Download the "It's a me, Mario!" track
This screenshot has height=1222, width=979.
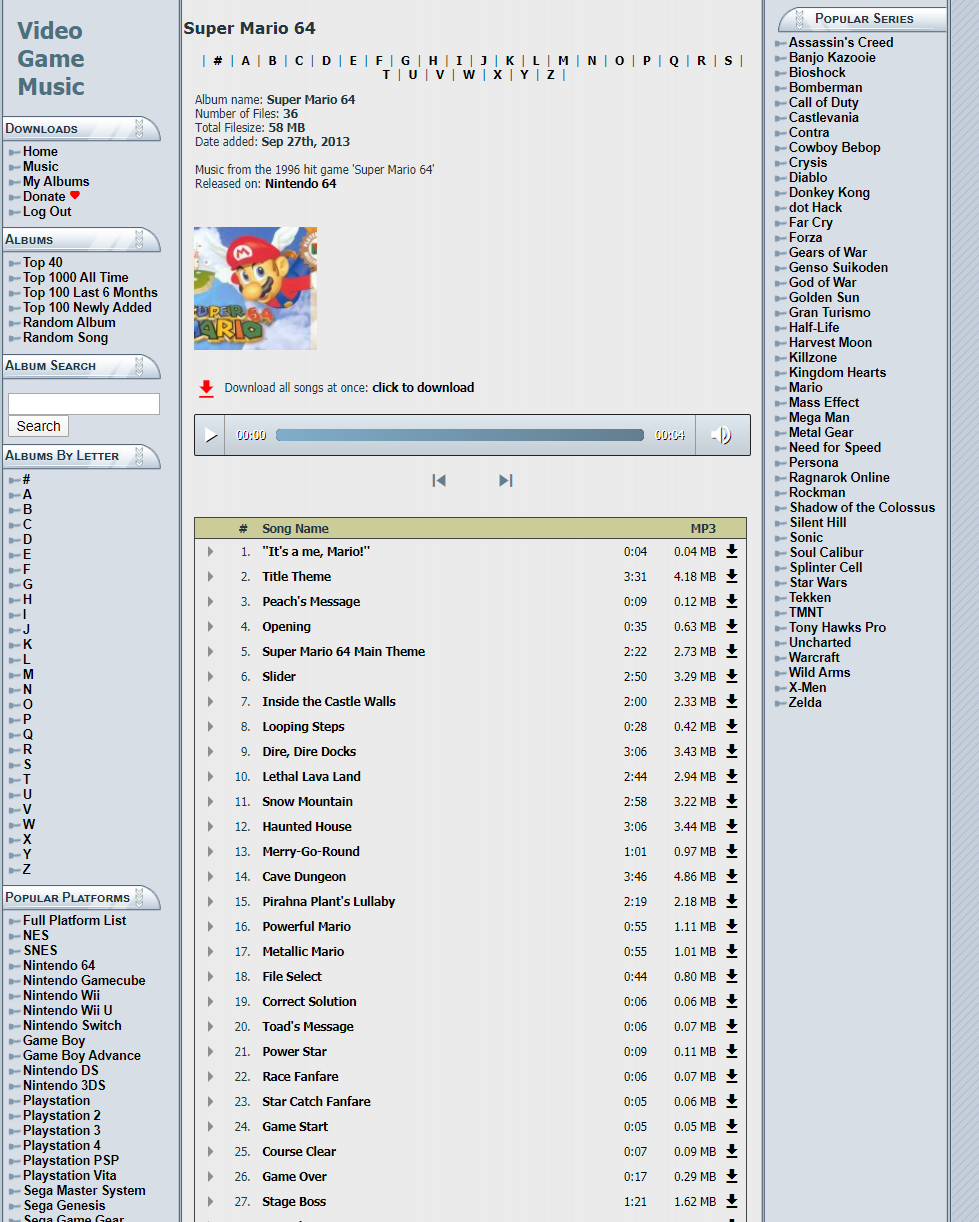(731, 551)
